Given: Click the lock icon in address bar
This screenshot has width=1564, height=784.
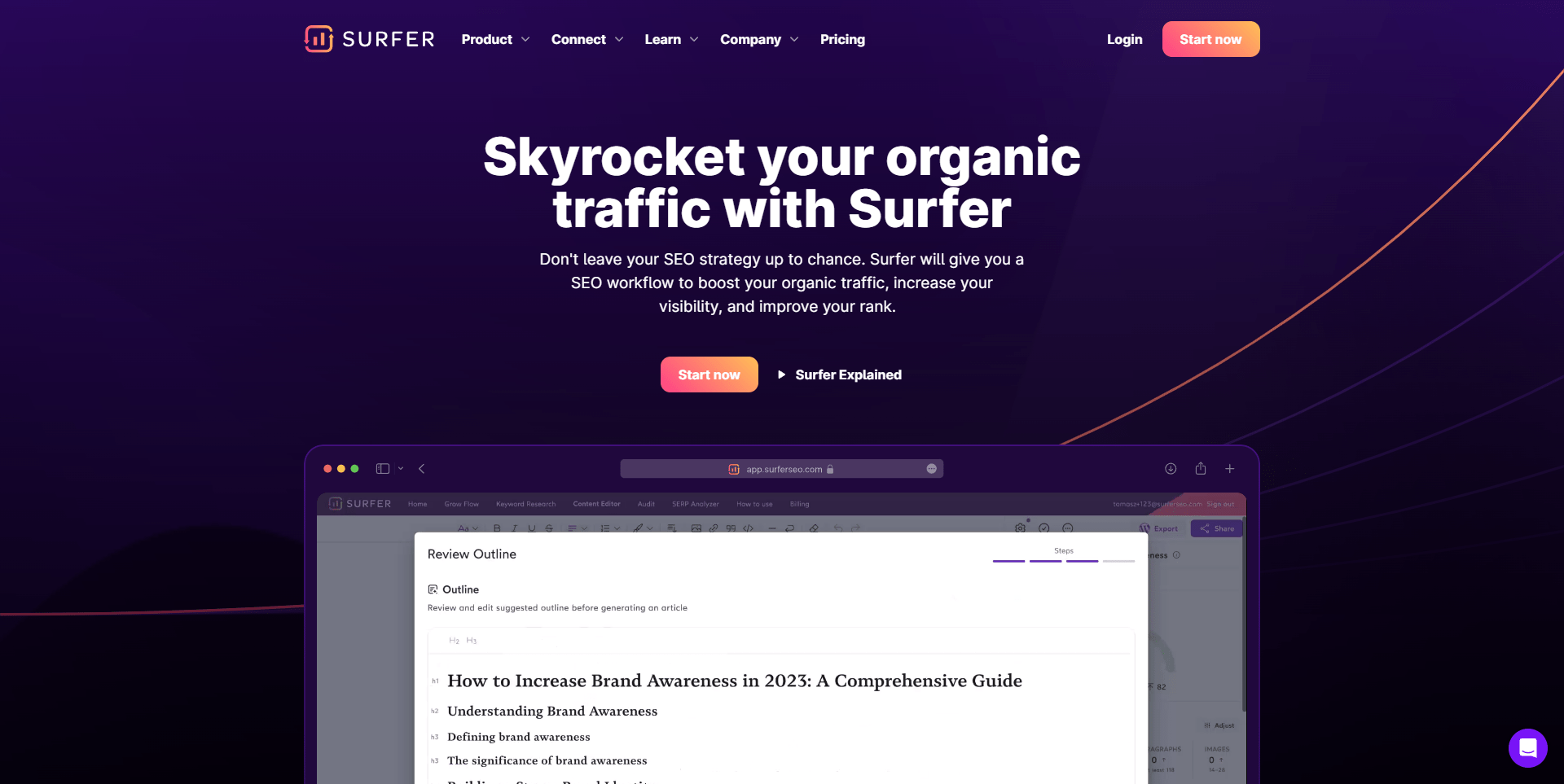Looking at the screenshot, I should click(x=830, y=469).
